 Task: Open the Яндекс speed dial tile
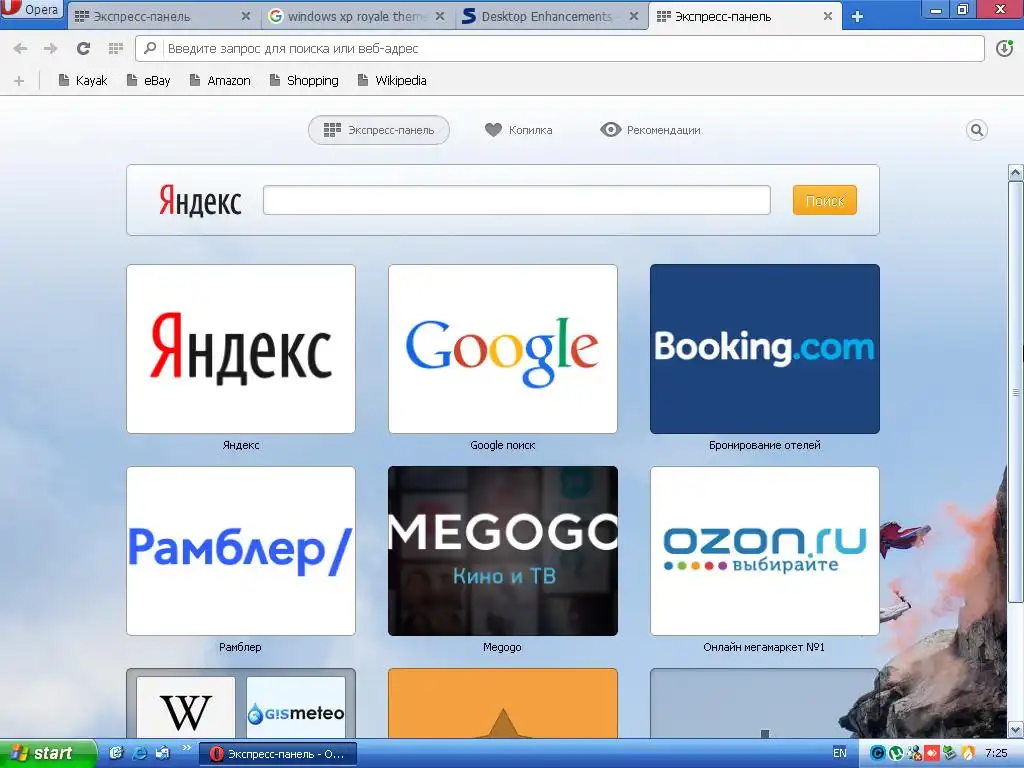tap(241, 349)
